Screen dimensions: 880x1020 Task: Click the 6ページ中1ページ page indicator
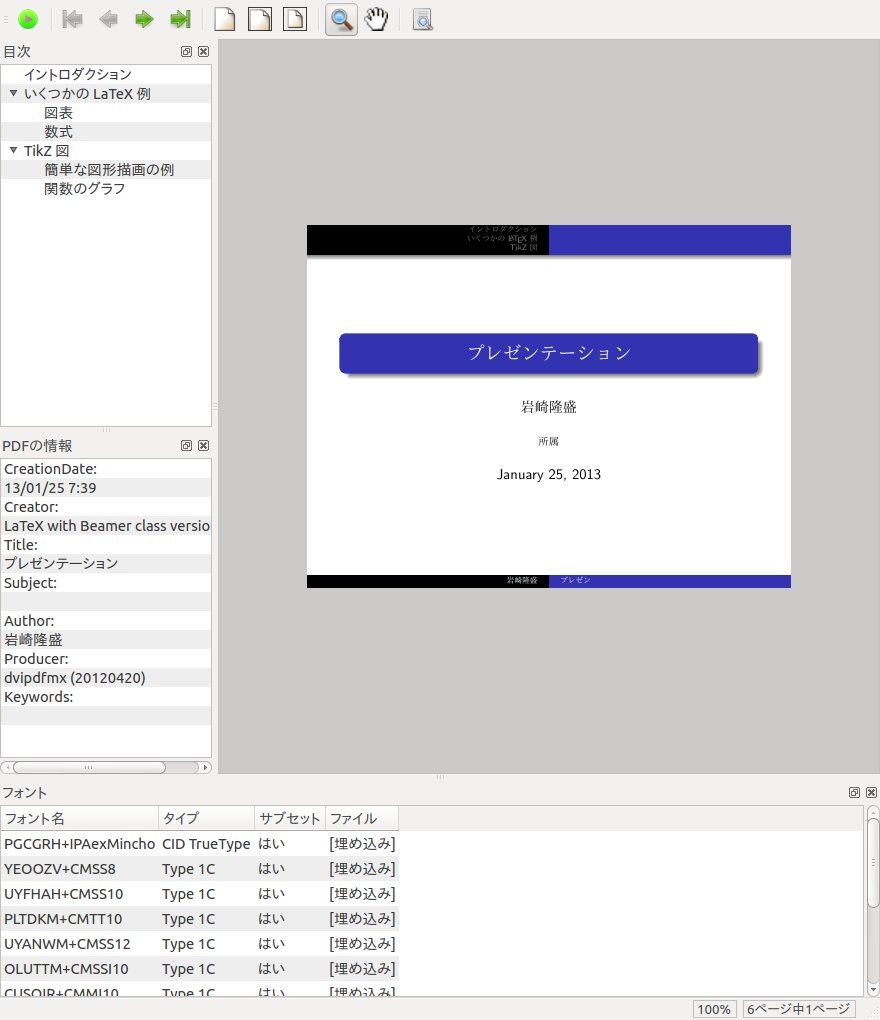coord(798,1009)
